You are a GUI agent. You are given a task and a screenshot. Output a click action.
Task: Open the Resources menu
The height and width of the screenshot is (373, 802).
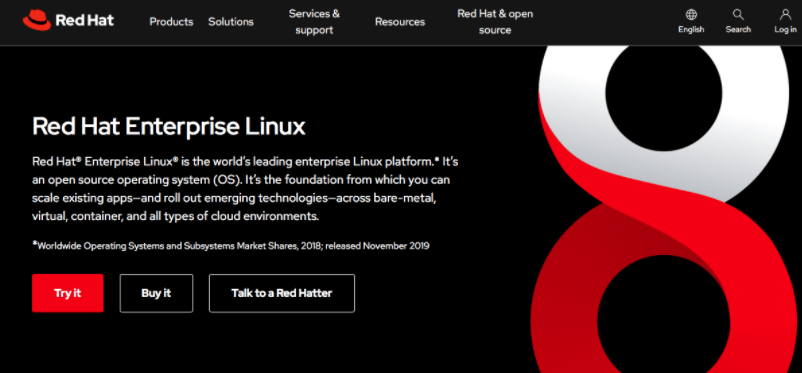point(400,22)
